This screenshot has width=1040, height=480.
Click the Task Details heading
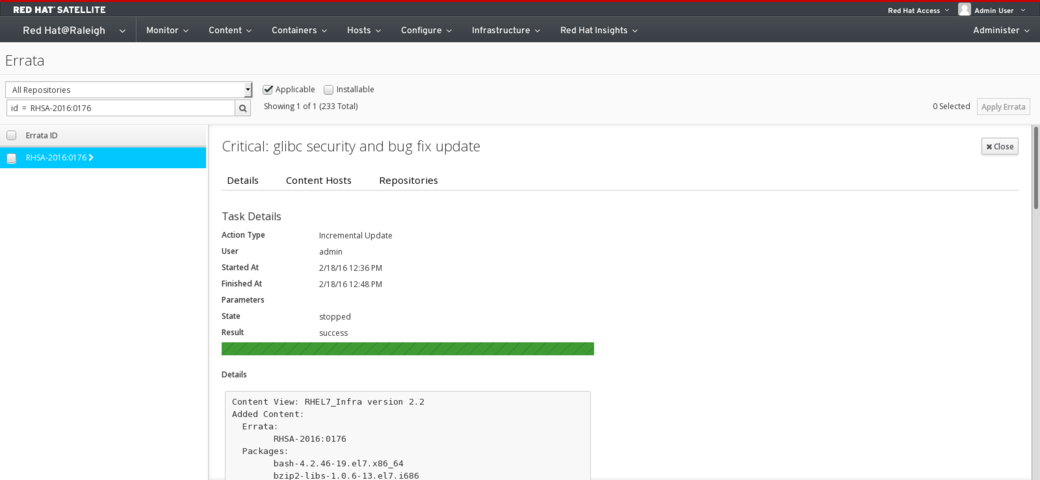[251, 216]
